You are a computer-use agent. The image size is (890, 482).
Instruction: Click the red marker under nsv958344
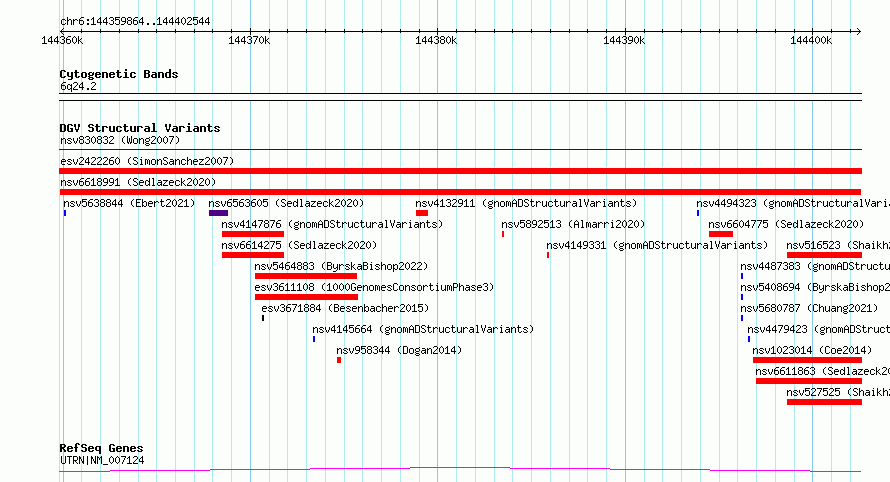pyautogui.click(x=339, y=360)
